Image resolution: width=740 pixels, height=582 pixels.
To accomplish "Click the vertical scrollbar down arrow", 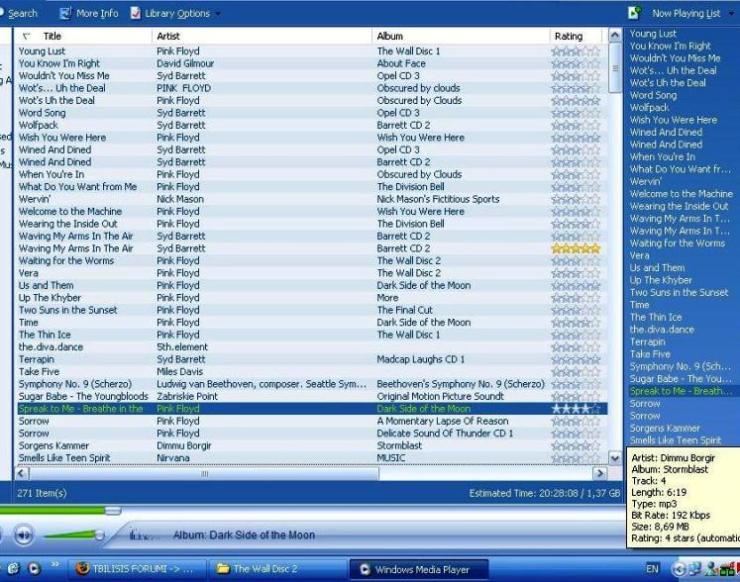I will click(614, 458).
